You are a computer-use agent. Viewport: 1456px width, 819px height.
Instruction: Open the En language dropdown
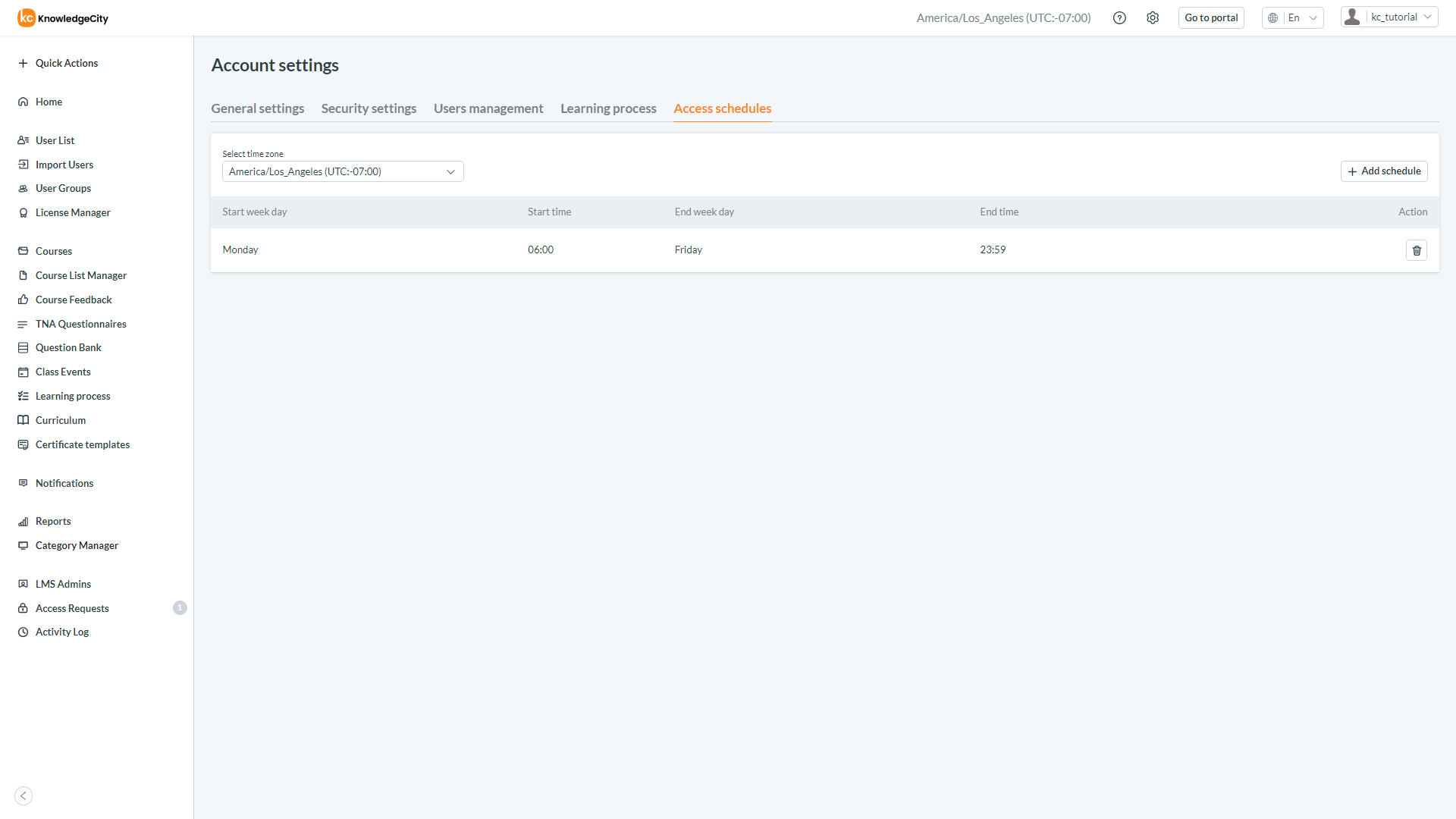point(1293,18)
